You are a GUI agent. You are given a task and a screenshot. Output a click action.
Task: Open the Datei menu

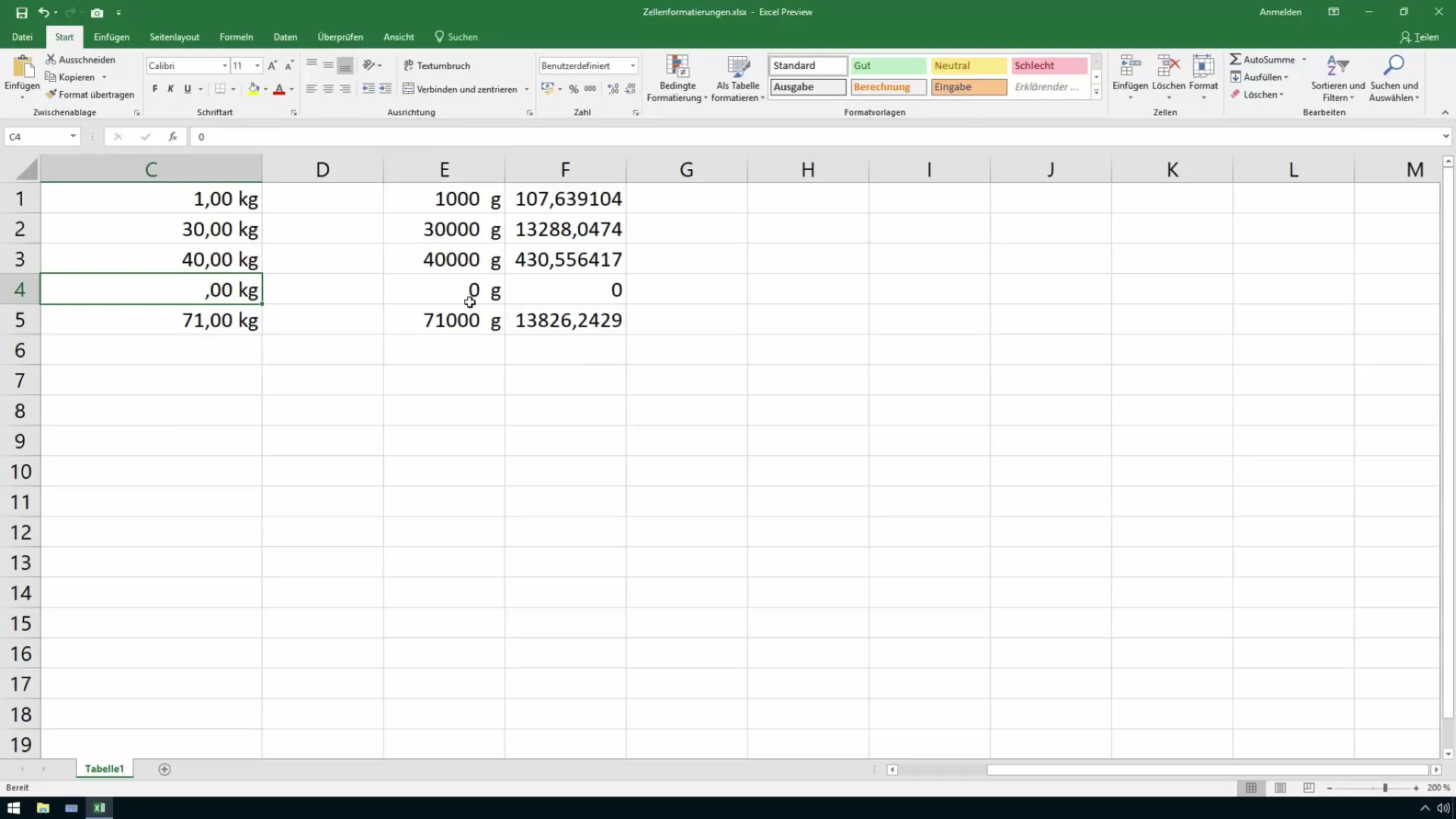tap(22, 37)
